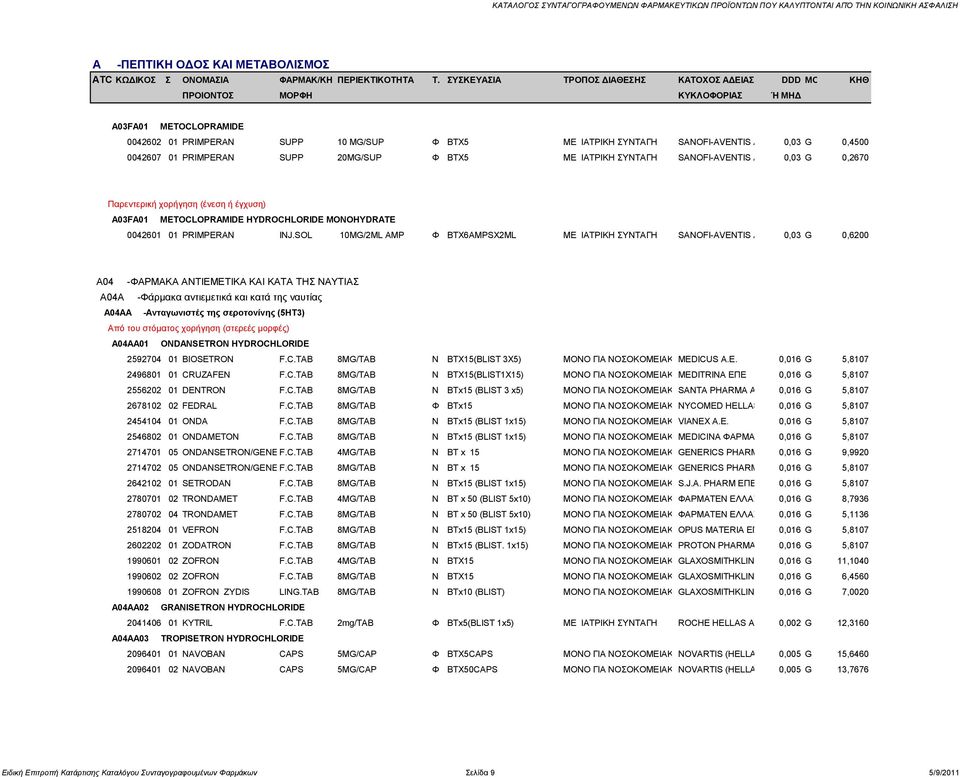
Task: Click packaging BTX50CAPS for NAVOBAN
Action: pyautogui.click(x=472, y=669)
